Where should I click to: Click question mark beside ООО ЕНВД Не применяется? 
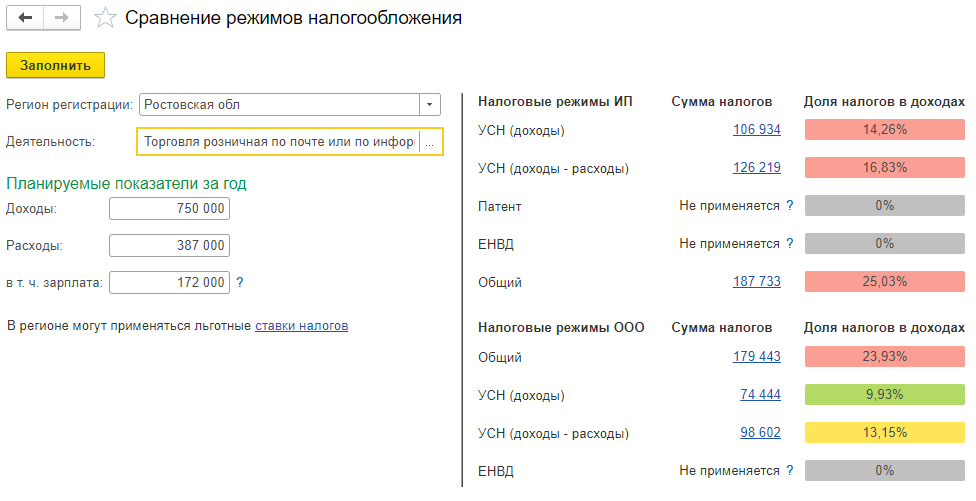[x=790, y=471]
